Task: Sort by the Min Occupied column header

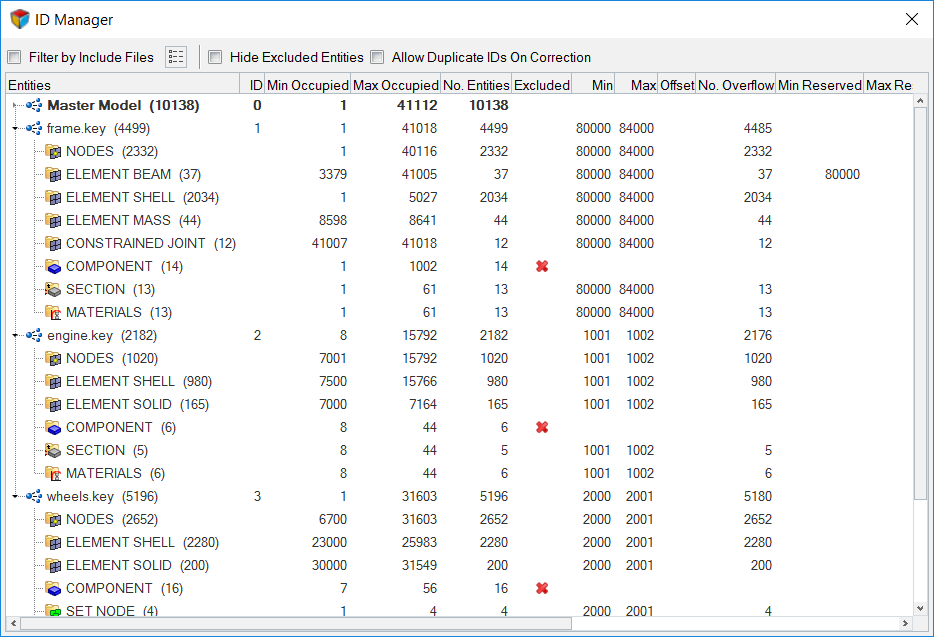Action: [x=307, y=85]
